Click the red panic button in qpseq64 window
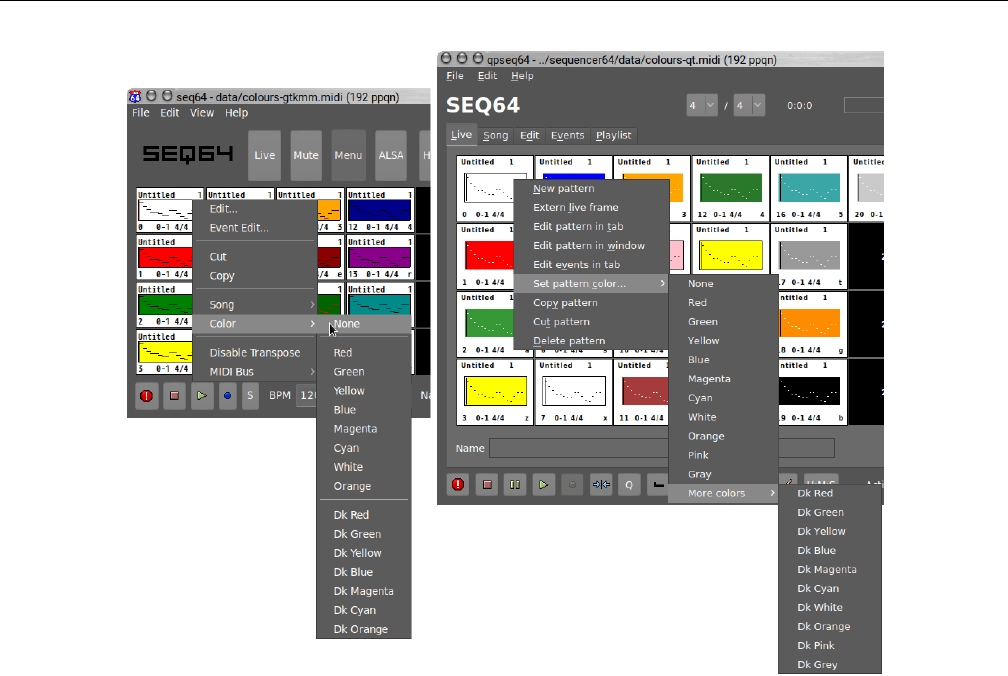The image size is (1008, 676). coord(458,485)
